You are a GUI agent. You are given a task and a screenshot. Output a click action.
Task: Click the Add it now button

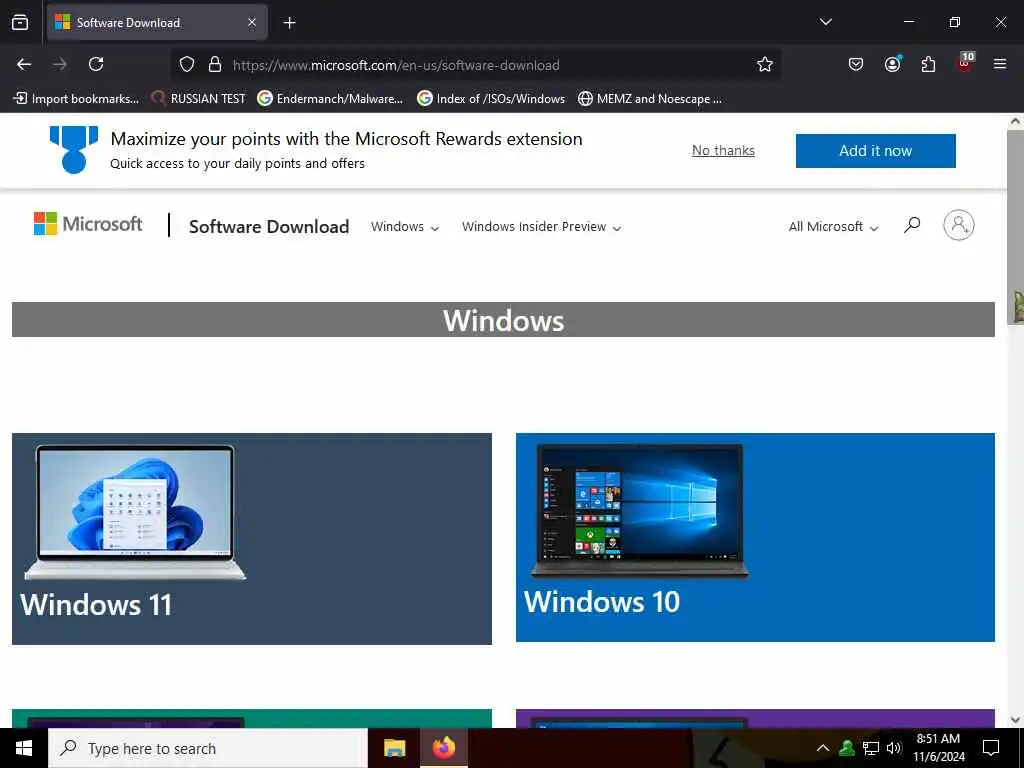click(875, 151)
